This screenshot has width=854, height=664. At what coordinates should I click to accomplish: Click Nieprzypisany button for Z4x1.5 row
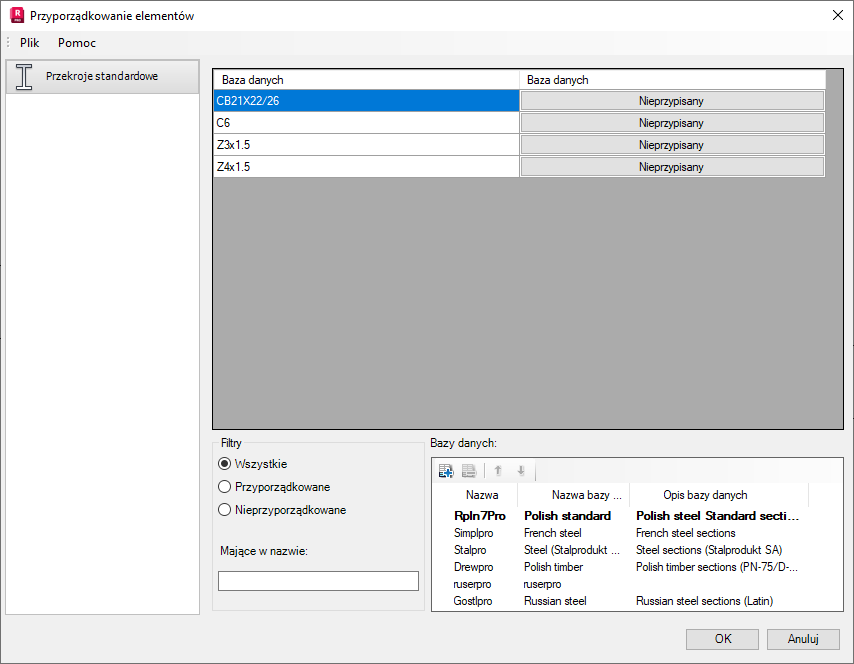[x=672, y=167]
